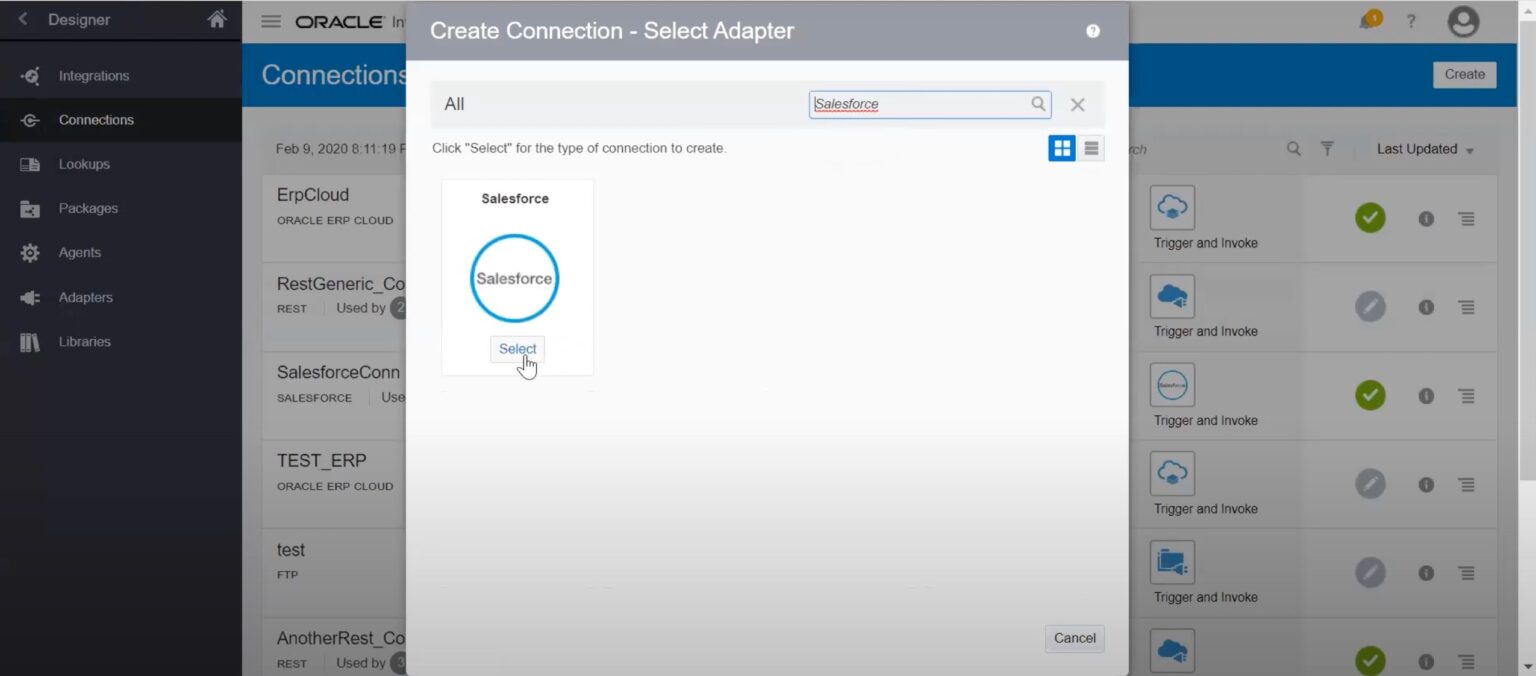Click Select to choose the Salesforce adapter

point(517,348)
